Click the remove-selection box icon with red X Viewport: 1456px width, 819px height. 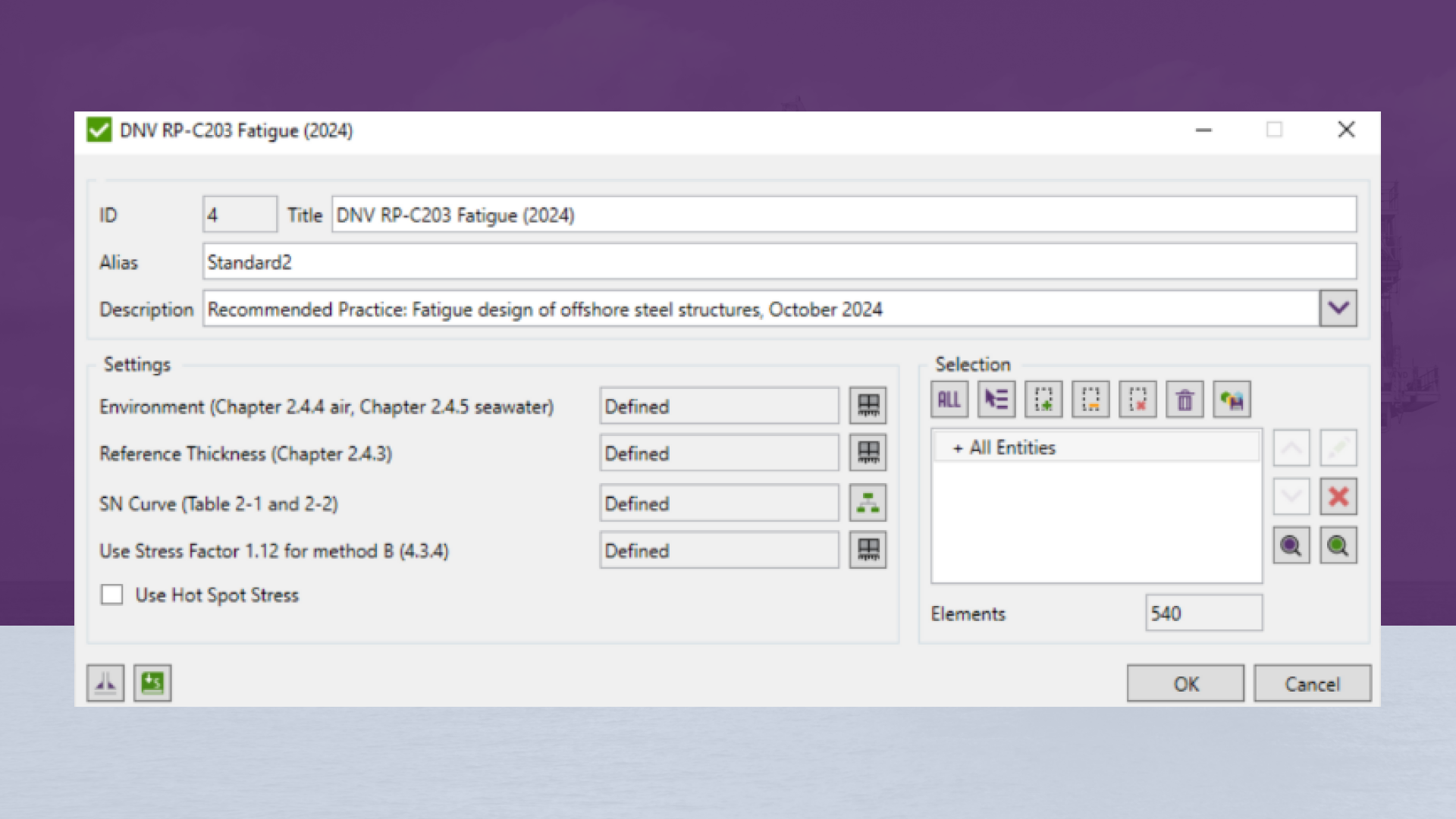tap(1137, 400)
